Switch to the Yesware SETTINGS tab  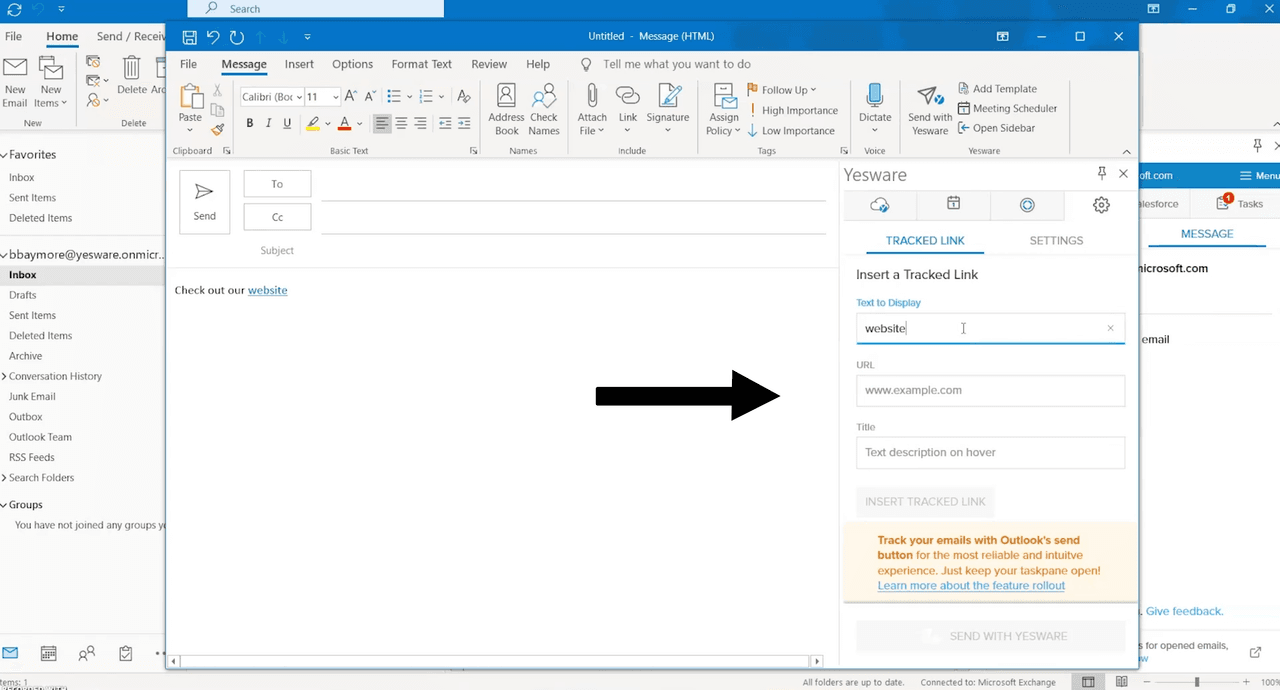point(1056,241)
